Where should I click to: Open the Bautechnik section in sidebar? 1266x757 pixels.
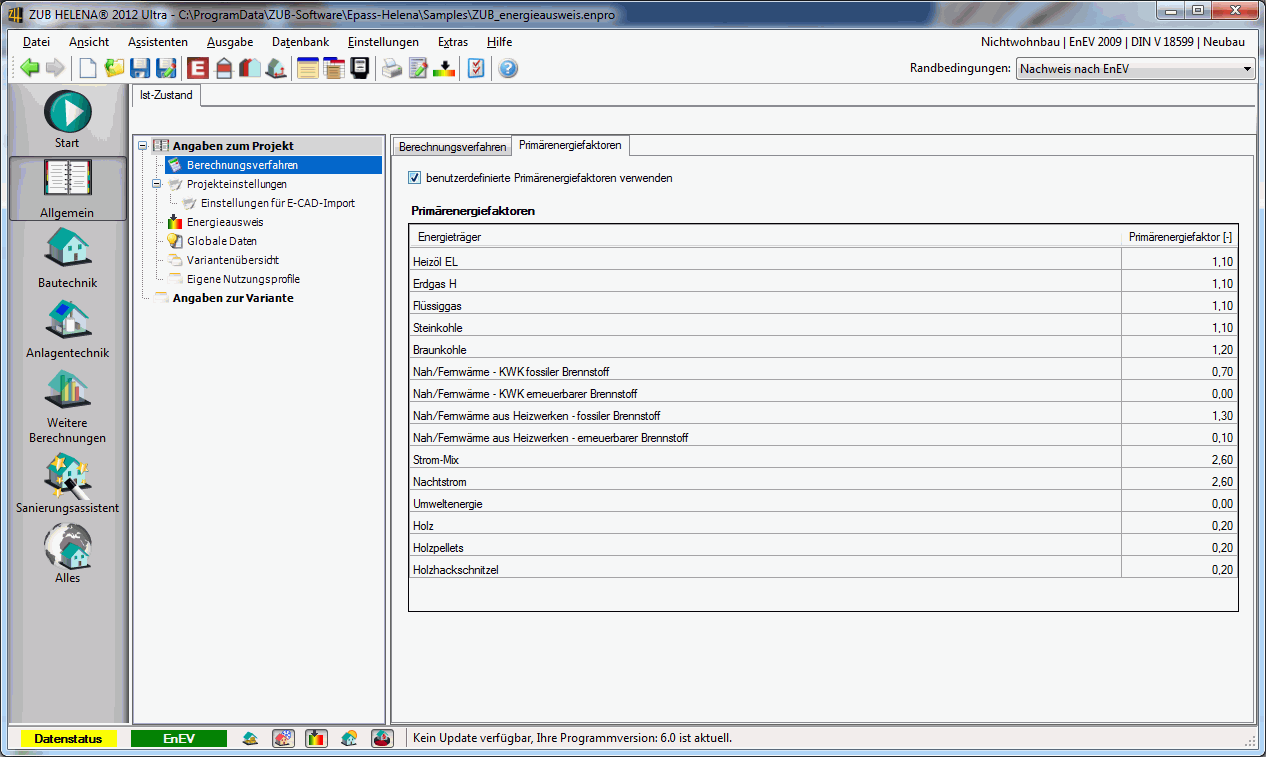tap(67, 258)
